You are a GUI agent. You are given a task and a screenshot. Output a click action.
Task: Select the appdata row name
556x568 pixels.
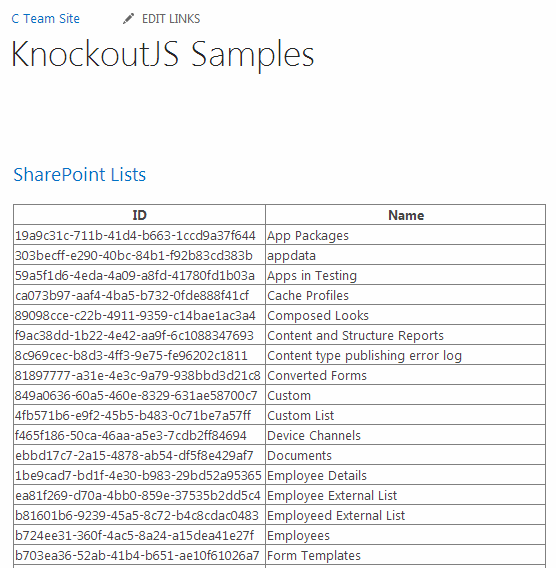click(406, 255)
